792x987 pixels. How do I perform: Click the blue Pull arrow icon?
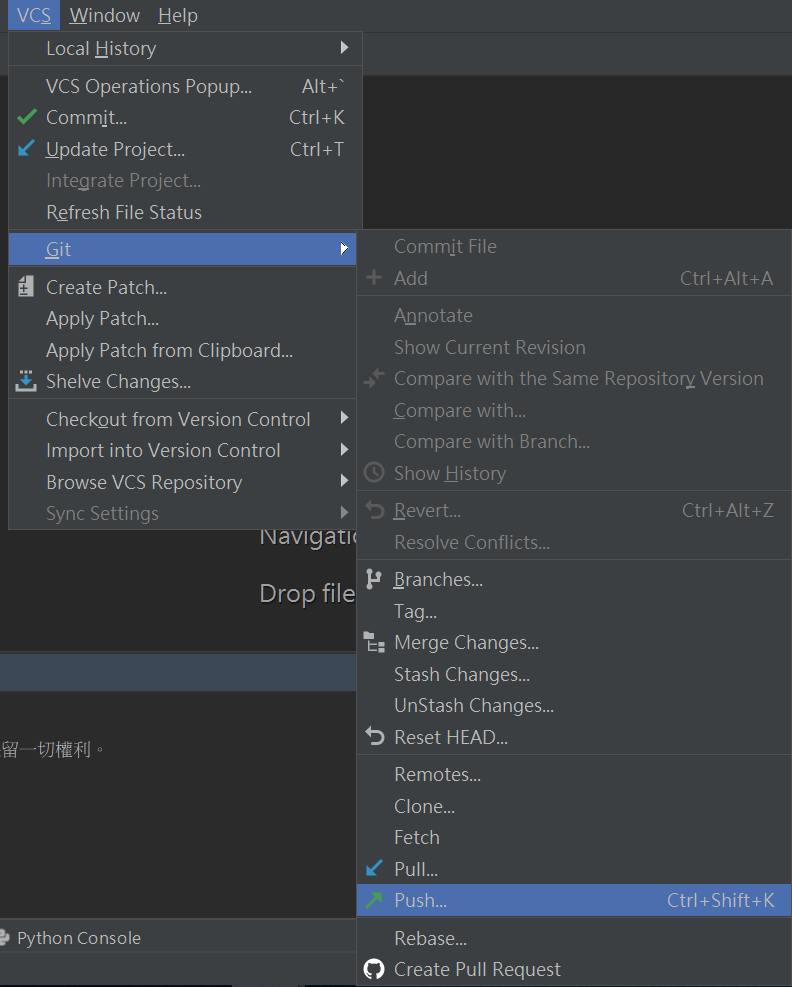[374, 869]
